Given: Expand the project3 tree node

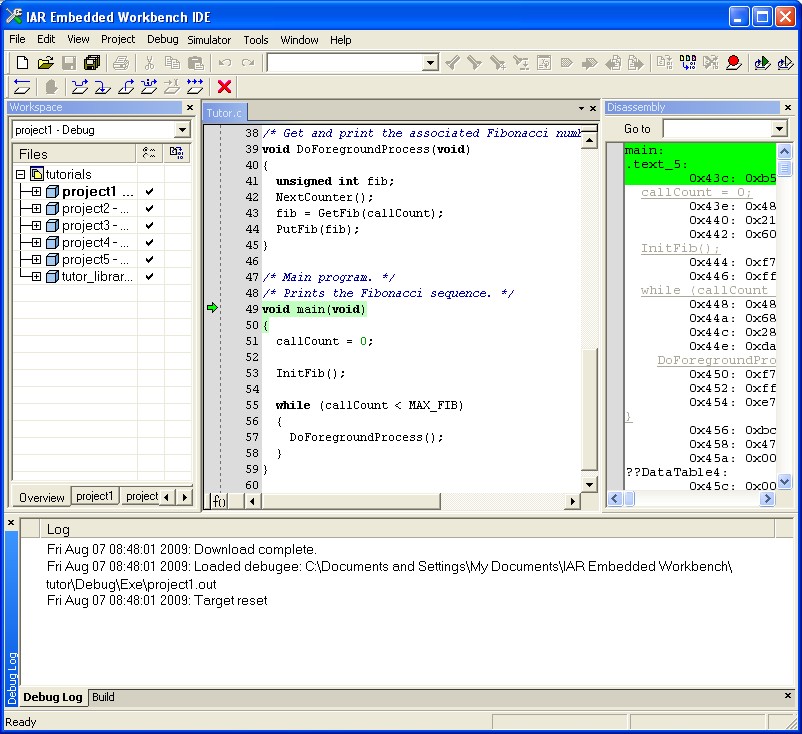Looking at the screenshot, I should (36, 226).
